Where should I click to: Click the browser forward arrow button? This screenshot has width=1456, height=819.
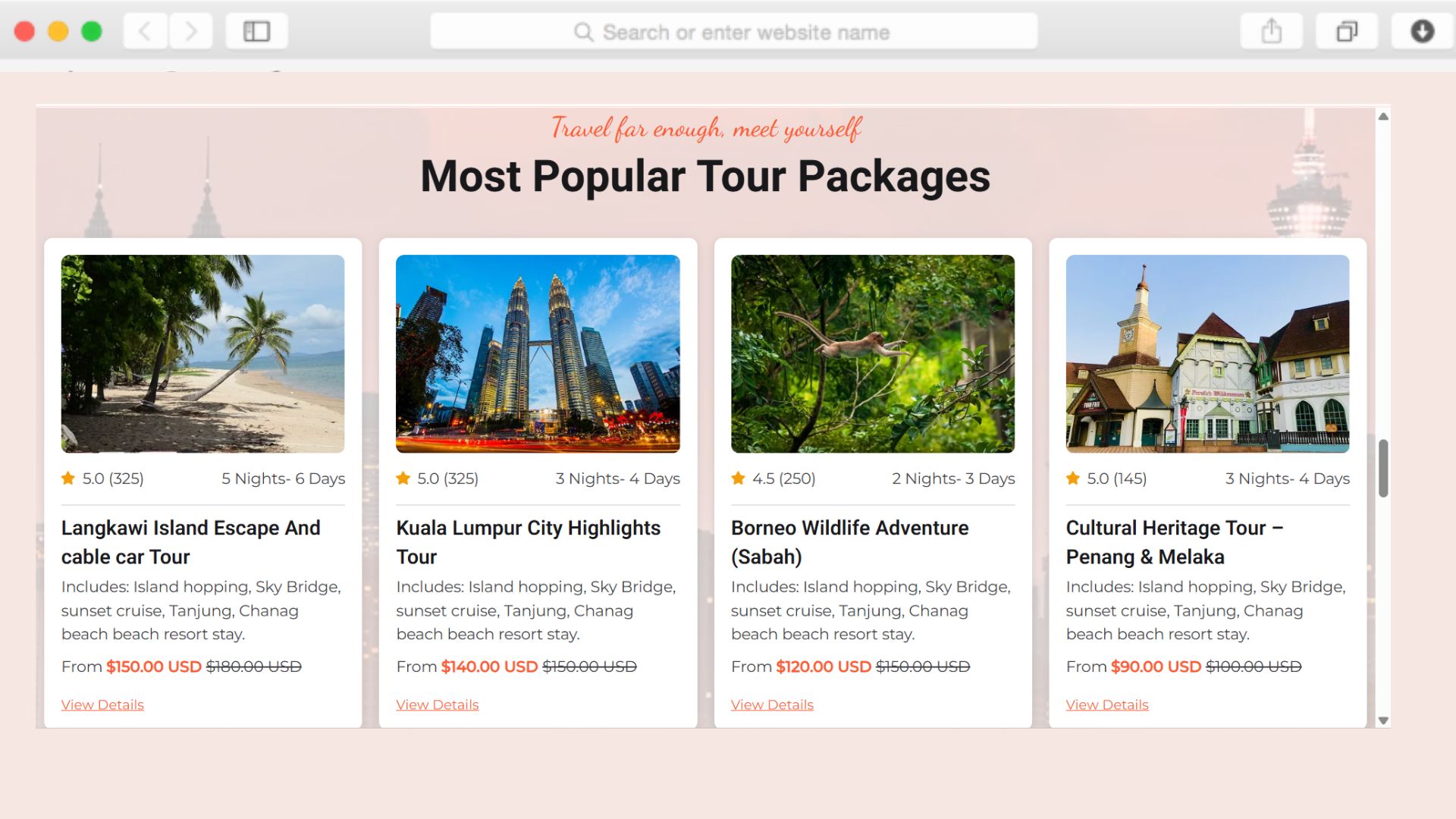(x=190, y=31)
